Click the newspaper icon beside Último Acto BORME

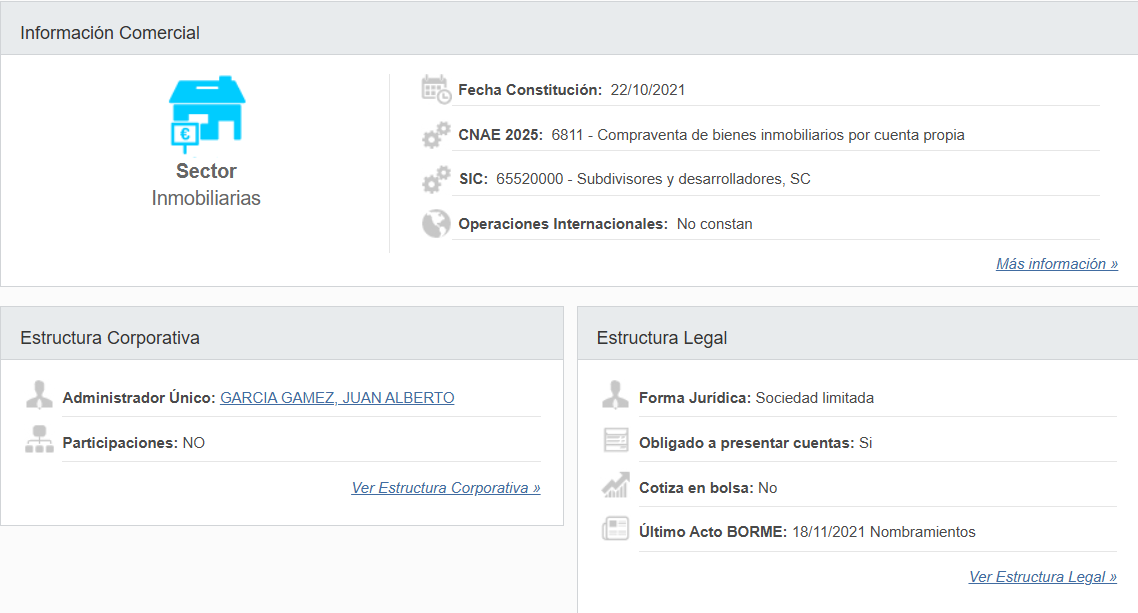point(615,529)
